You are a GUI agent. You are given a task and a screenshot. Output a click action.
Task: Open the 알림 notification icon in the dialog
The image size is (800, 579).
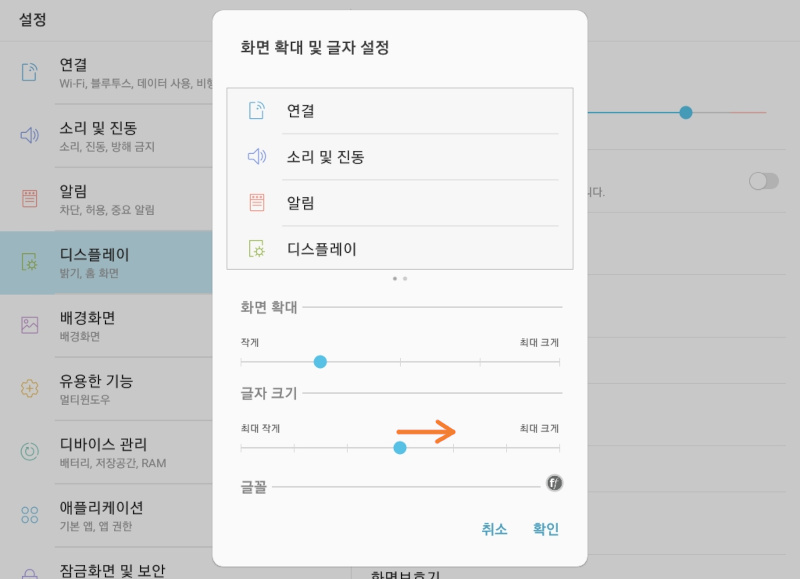coord(256,202)
